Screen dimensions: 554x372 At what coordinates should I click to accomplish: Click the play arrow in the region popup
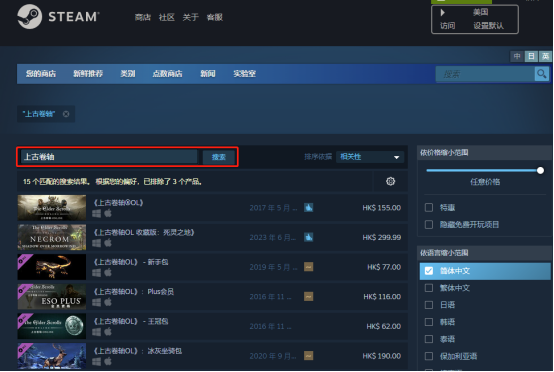[x=443, y=13]
